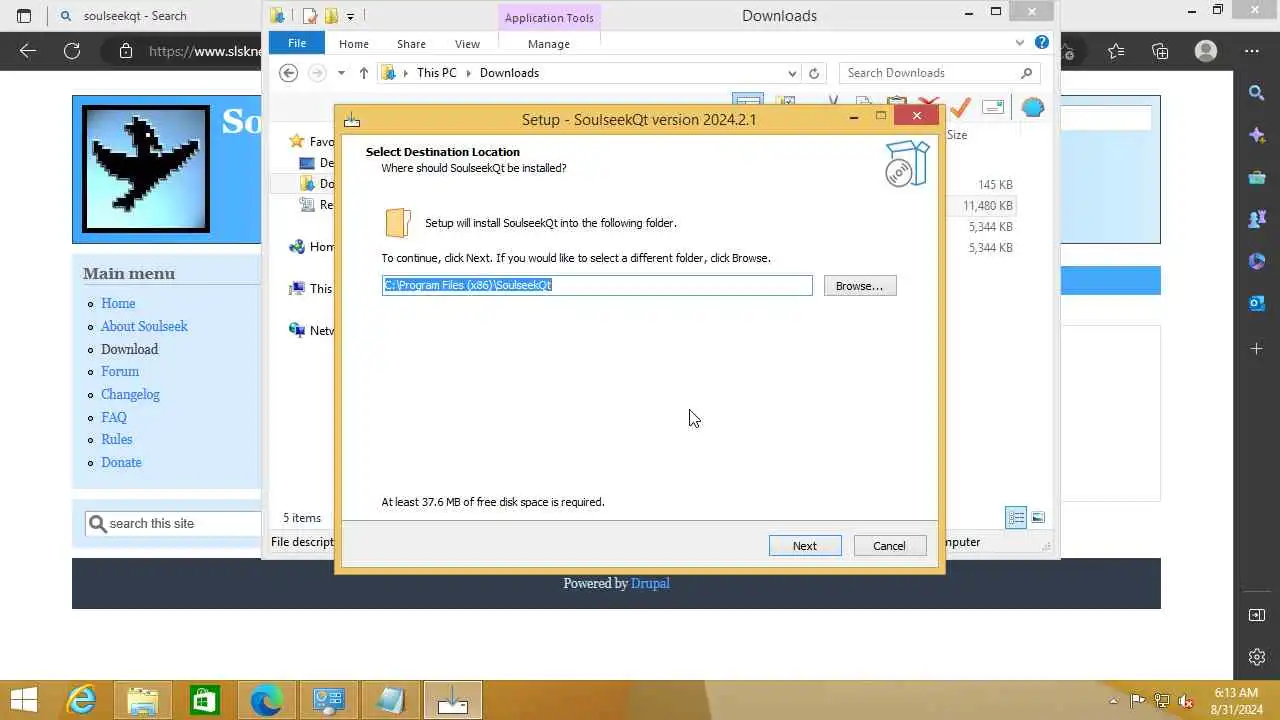
Task: Click the New folder quick access icon
Action: coord(331,16)
